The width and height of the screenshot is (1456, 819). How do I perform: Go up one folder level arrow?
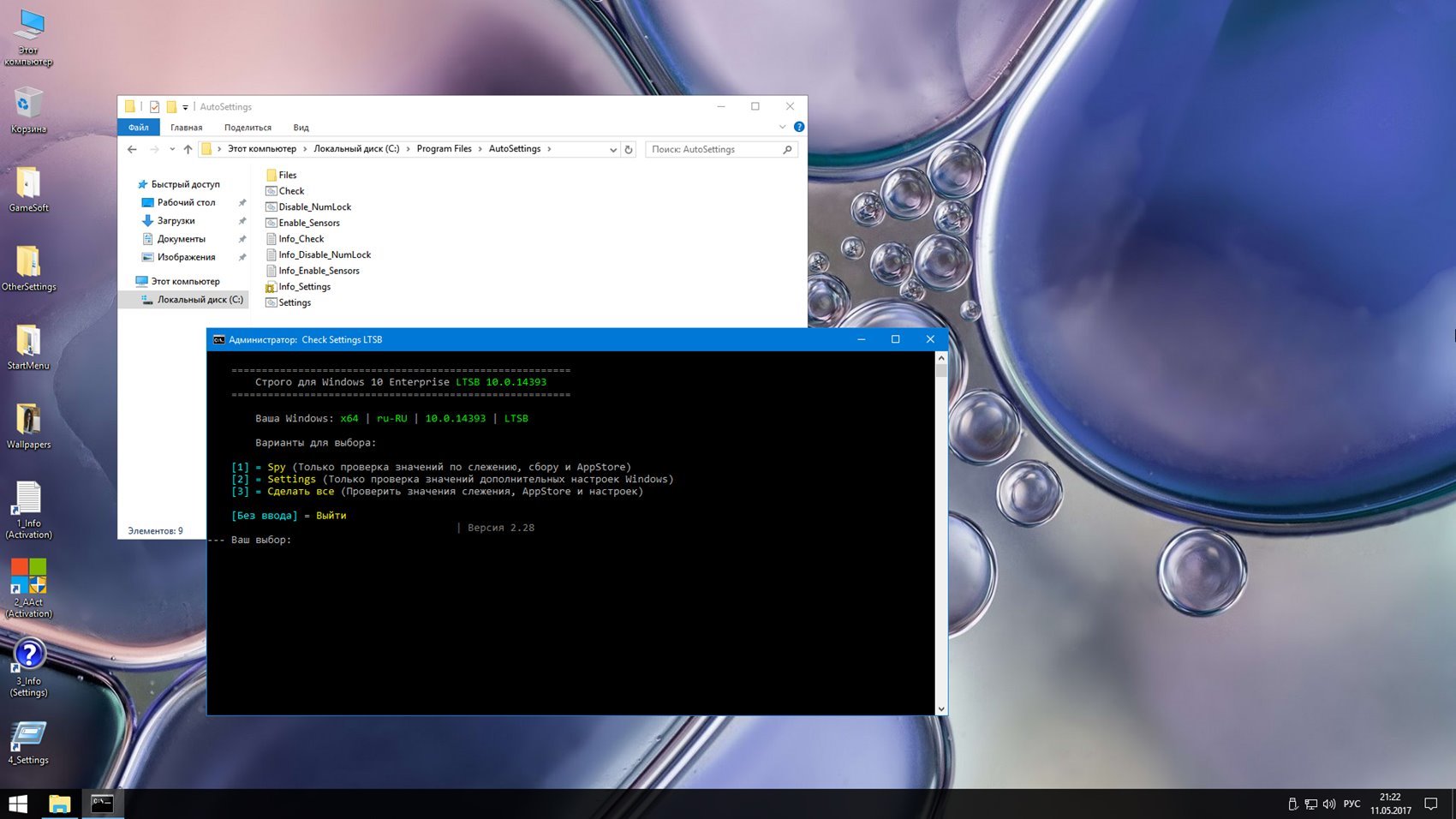(188, 149)
